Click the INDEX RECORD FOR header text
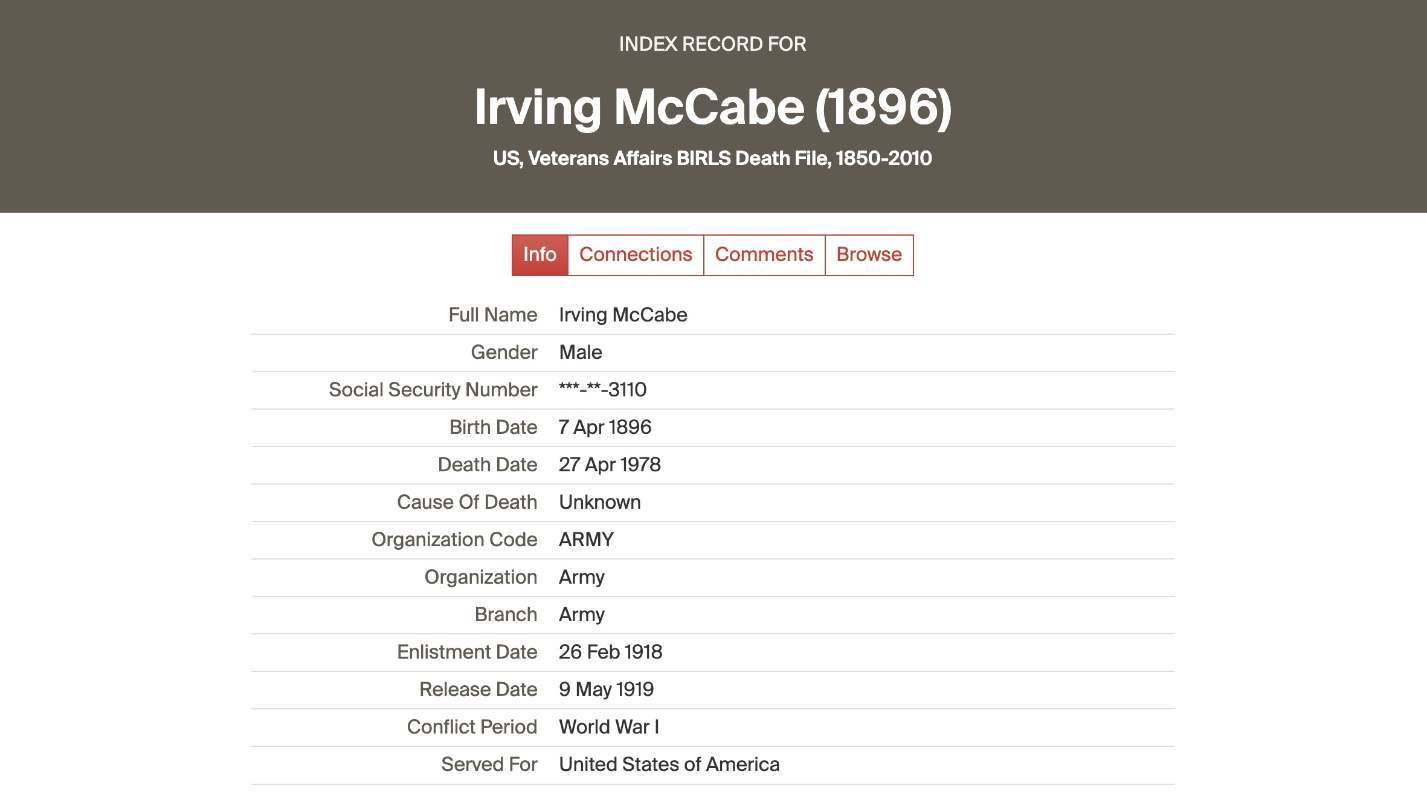Screen dimensions: 1427x800 coord(713,44)
